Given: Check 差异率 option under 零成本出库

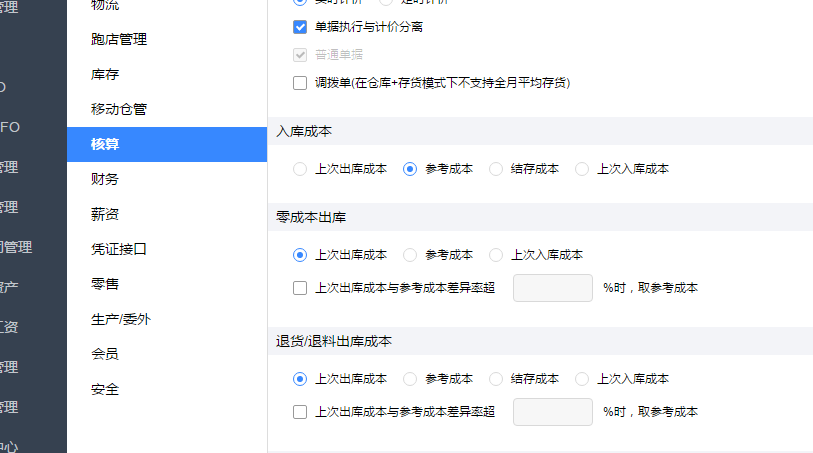Looking at the screenshot, I should click(x=300, y=288).
